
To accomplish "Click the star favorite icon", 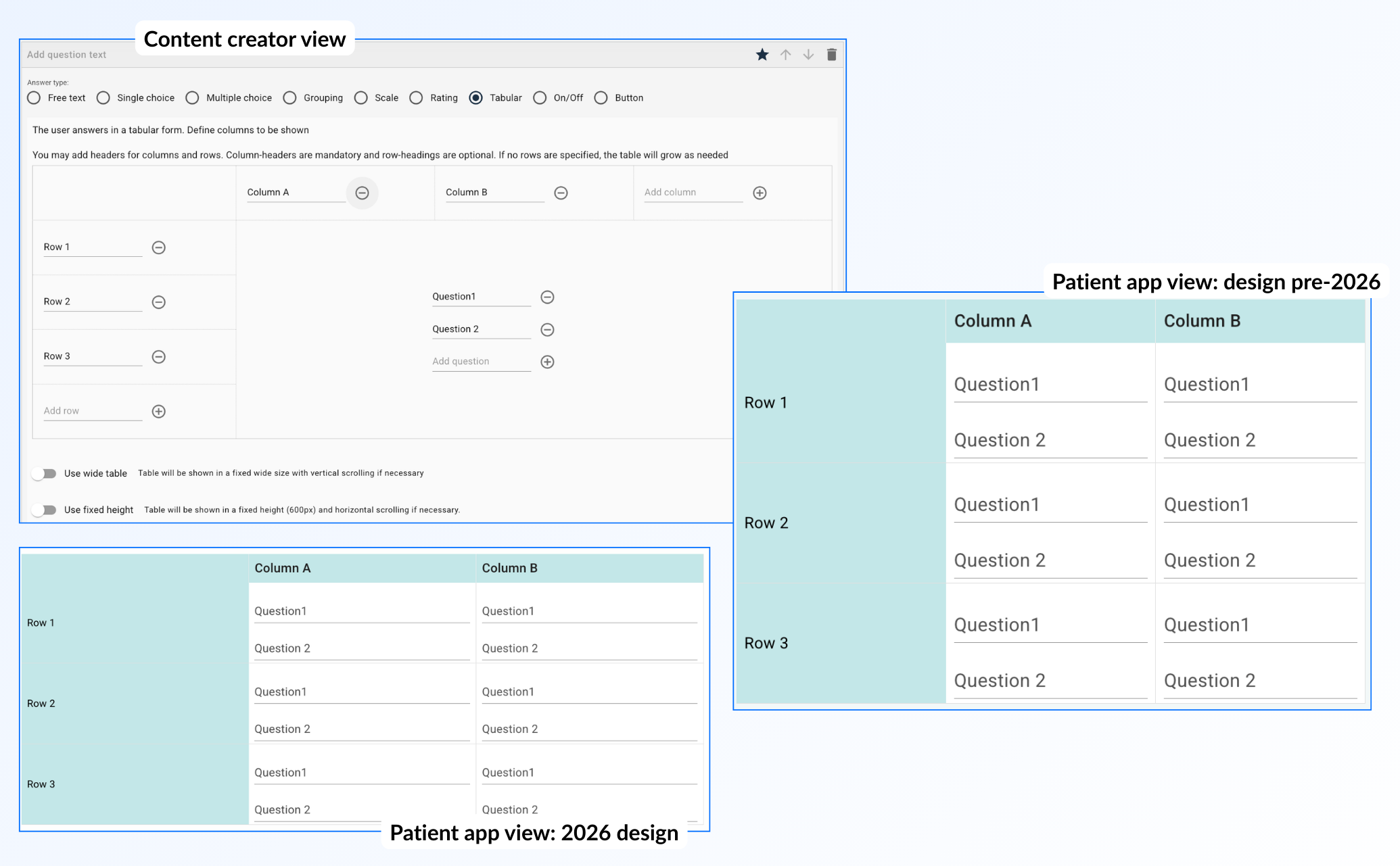I will [x=762, y=55].
